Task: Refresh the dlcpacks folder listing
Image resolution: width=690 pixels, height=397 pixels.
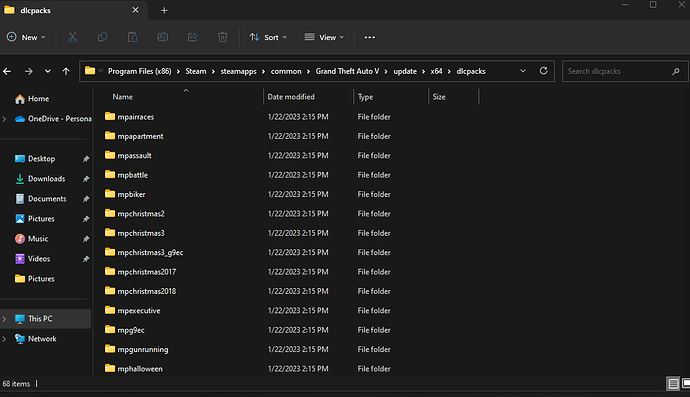Action: 543,71
